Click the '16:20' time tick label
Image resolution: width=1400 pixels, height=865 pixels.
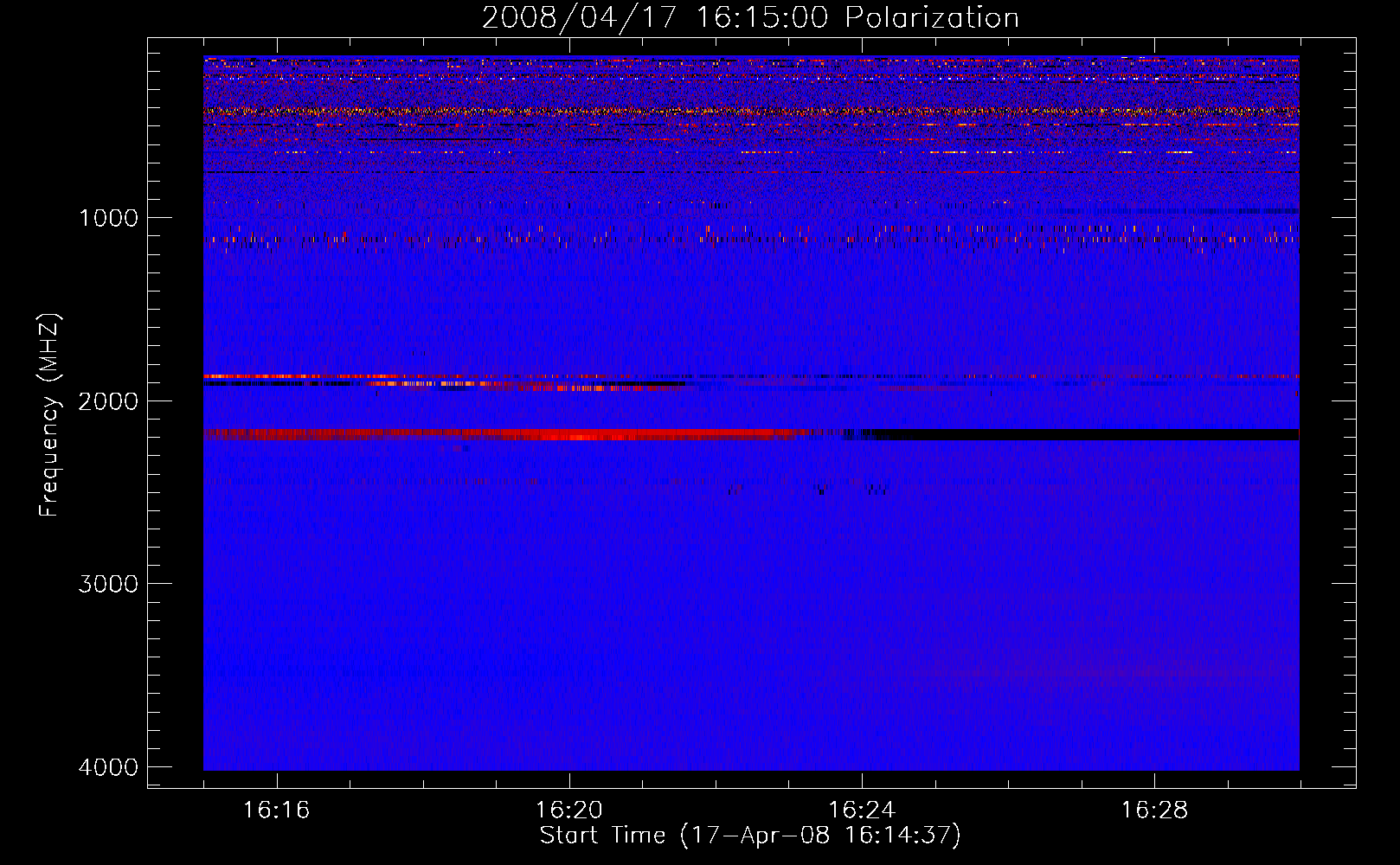(568, 811)
